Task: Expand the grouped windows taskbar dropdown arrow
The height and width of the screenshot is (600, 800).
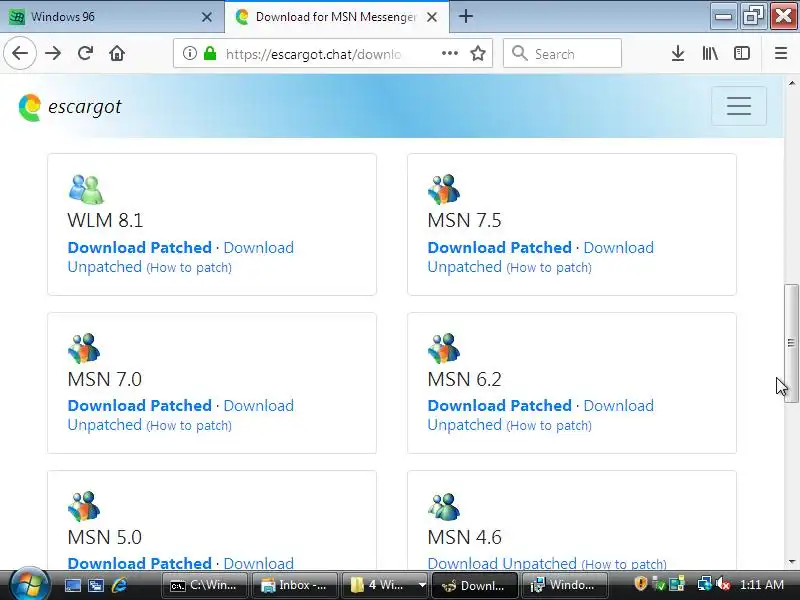Action: (x=422, y=585)
